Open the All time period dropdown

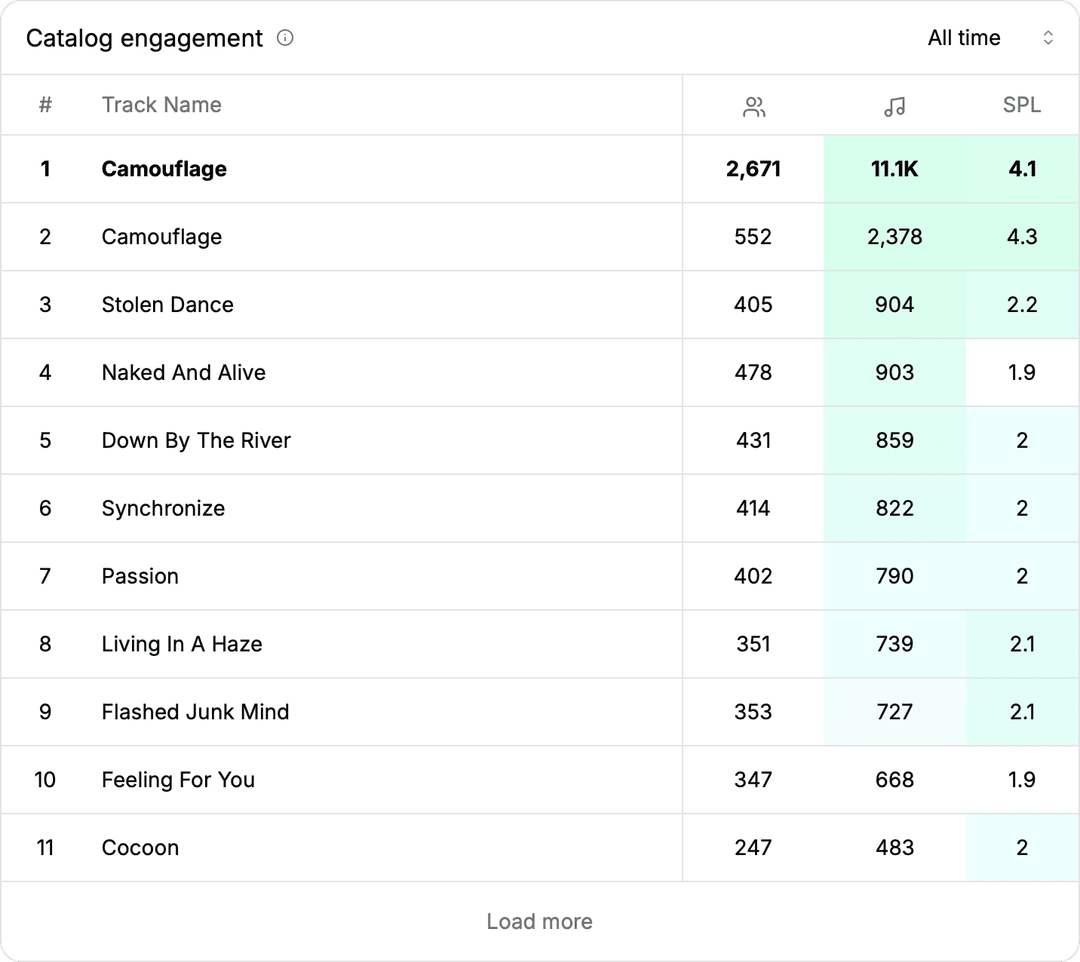click(x=963, y=38)
